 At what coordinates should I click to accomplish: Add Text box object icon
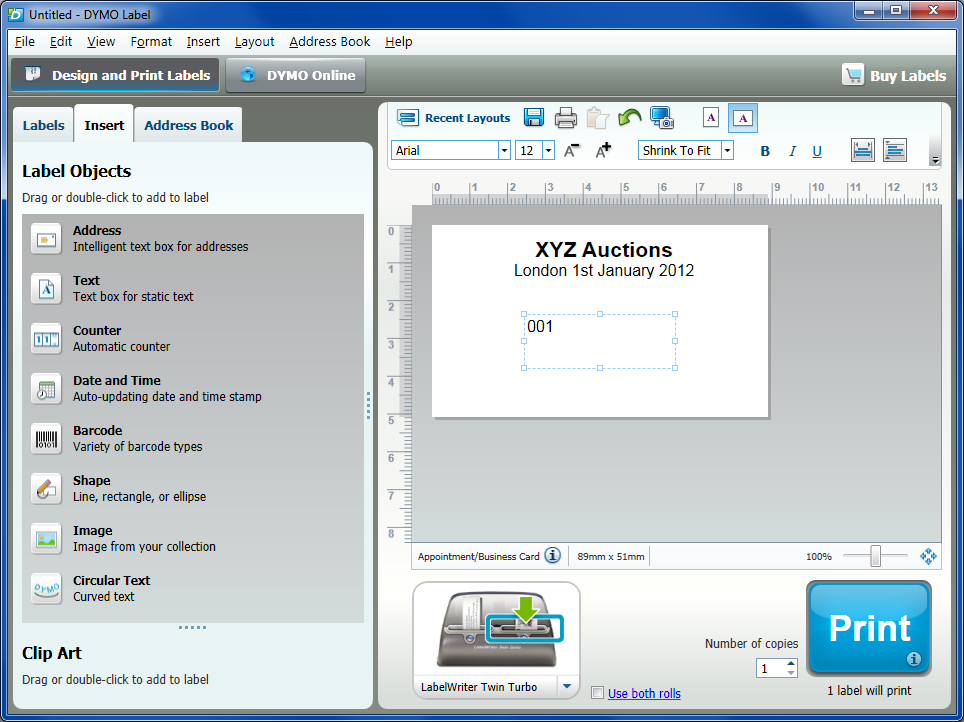(x=46, y=288)
